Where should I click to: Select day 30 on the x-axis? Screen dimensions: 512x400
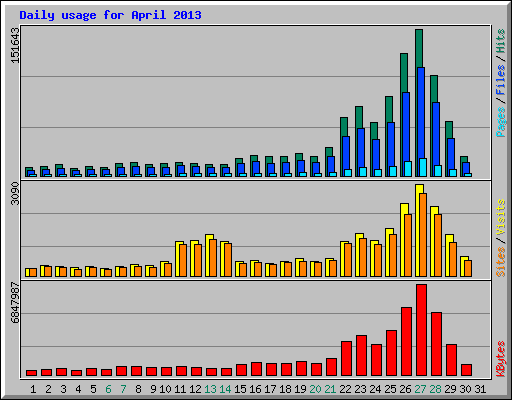(x=465, y=389)
